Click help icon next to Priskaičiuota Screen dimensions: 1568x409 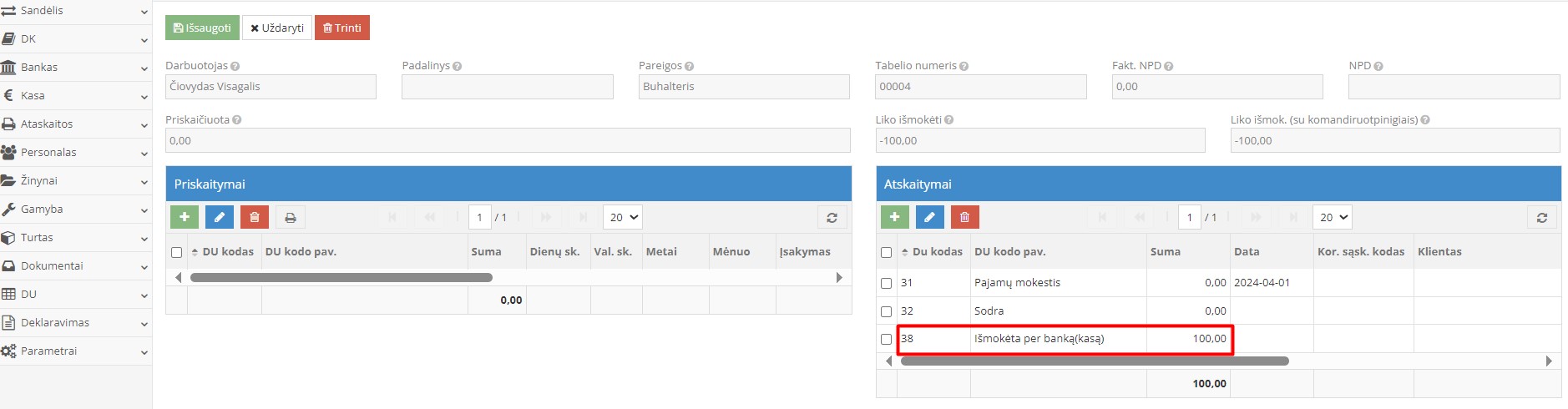pyautogui.click(x=236, y=120)
